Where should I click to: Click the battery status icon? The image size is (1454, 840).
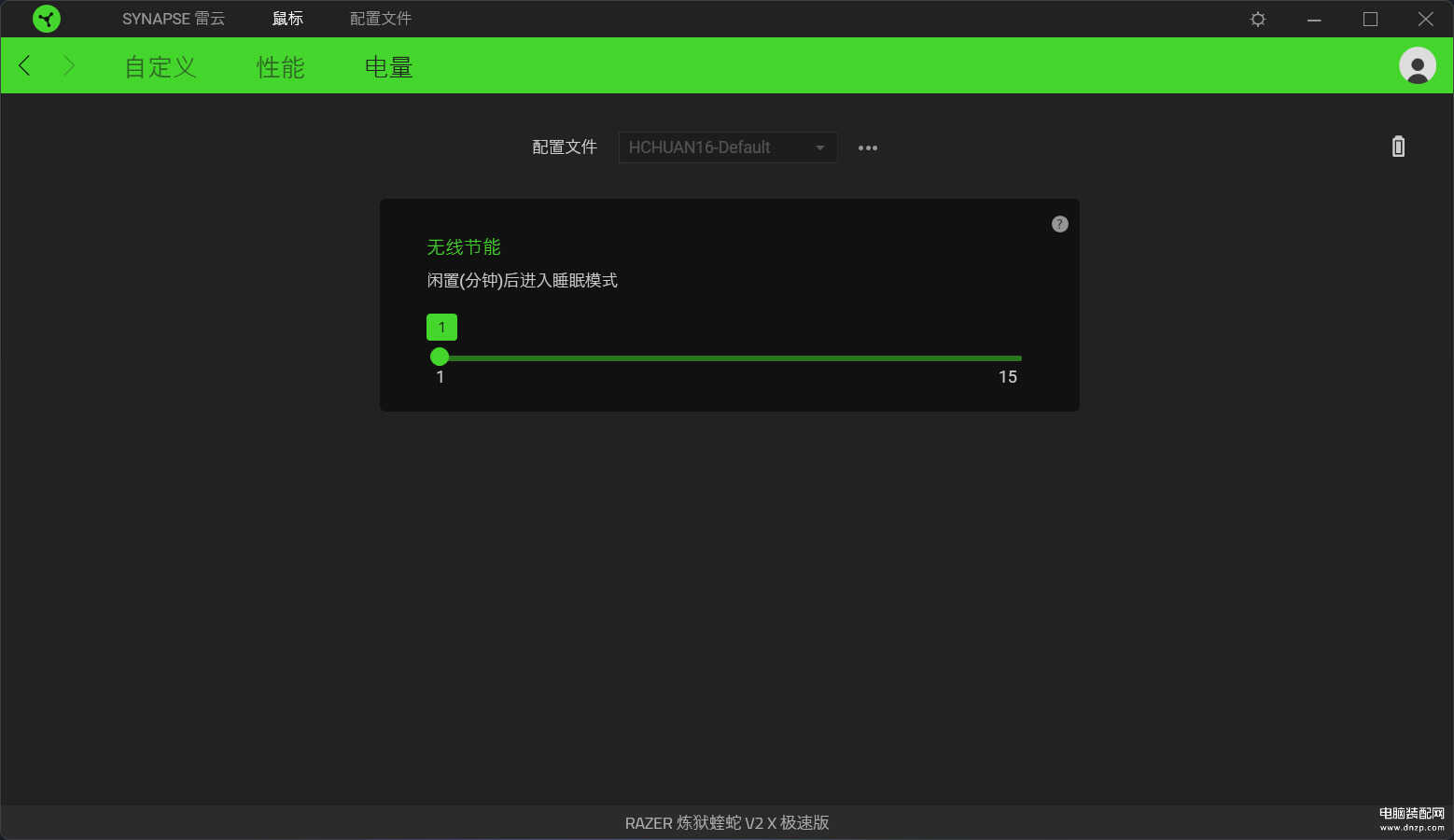[1398, 147]
